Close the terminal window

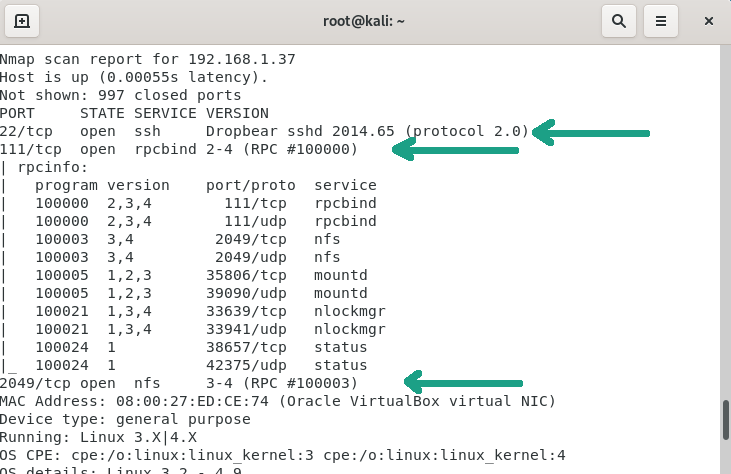709,20
